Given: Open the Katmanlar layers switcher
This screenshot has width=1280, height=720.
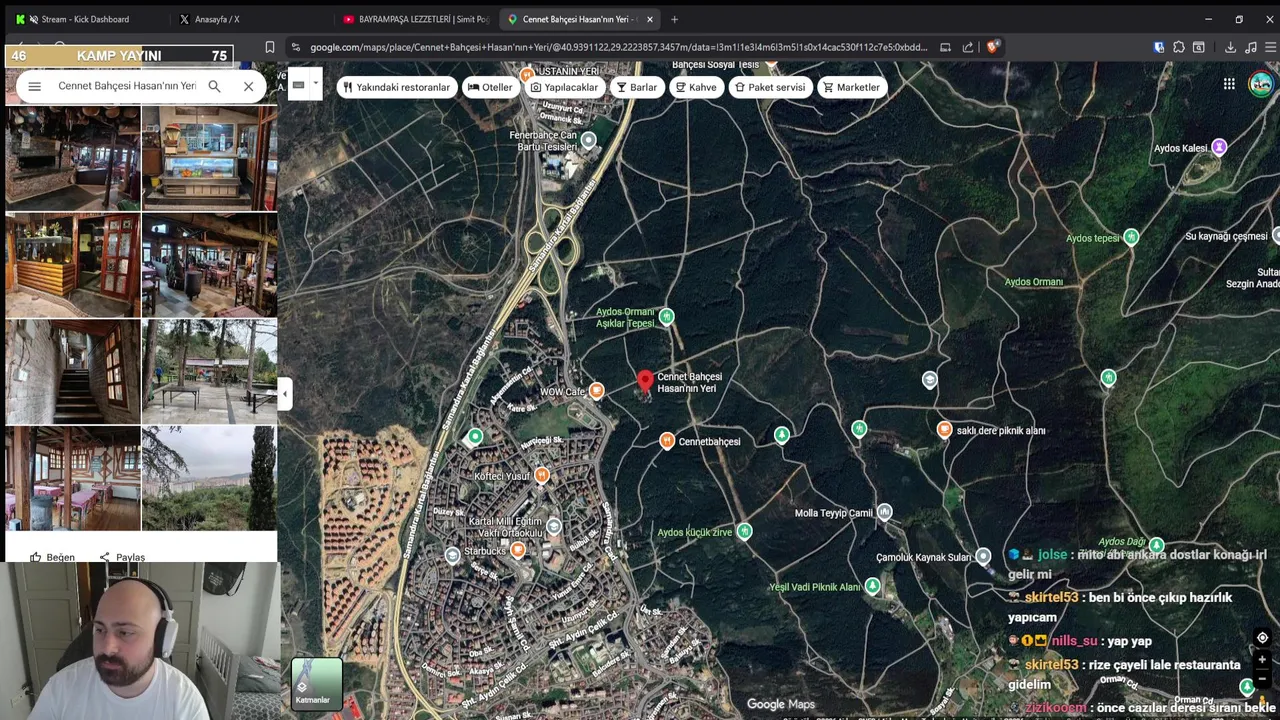Looking at the screenshot, I should pyautogui.click(x=317, y=683).
